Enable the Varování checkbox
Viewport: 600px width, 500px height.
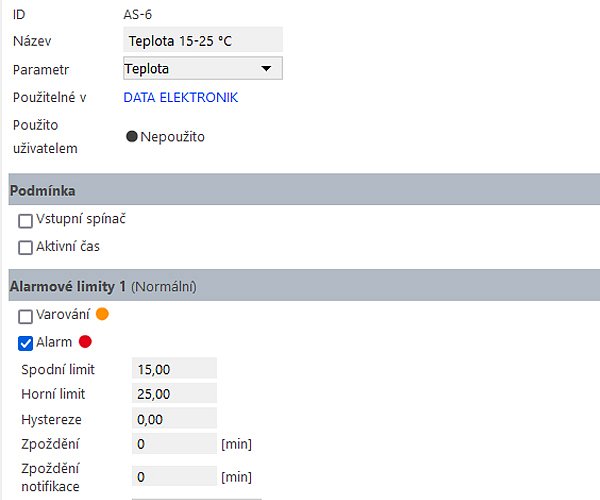tap(26, 316)
